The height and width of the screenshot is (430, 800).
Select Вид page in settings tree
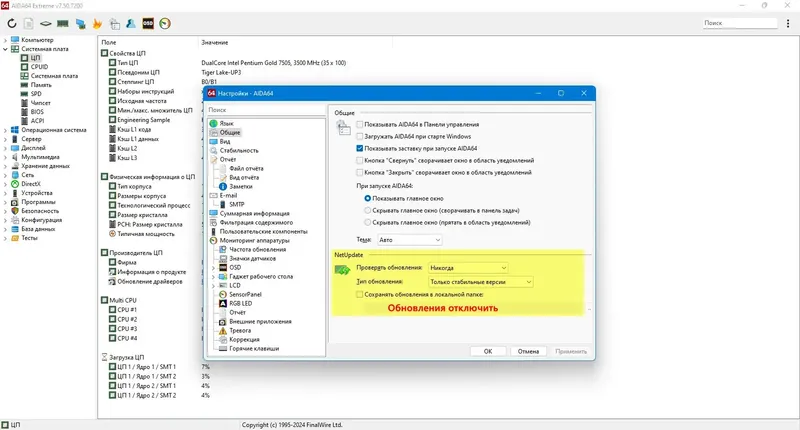225,141
